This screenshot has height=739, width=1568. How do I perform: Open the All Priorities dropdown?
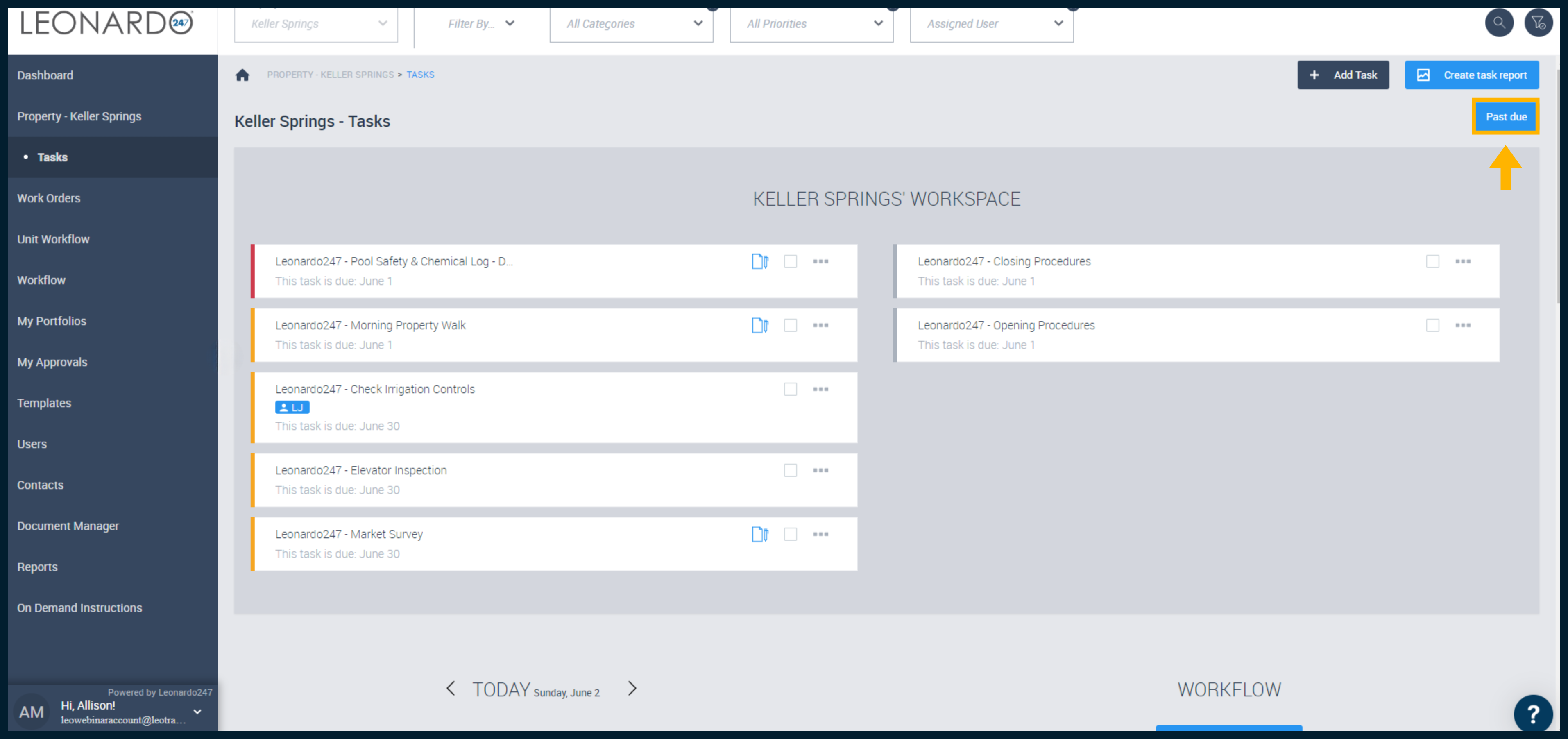811,24
